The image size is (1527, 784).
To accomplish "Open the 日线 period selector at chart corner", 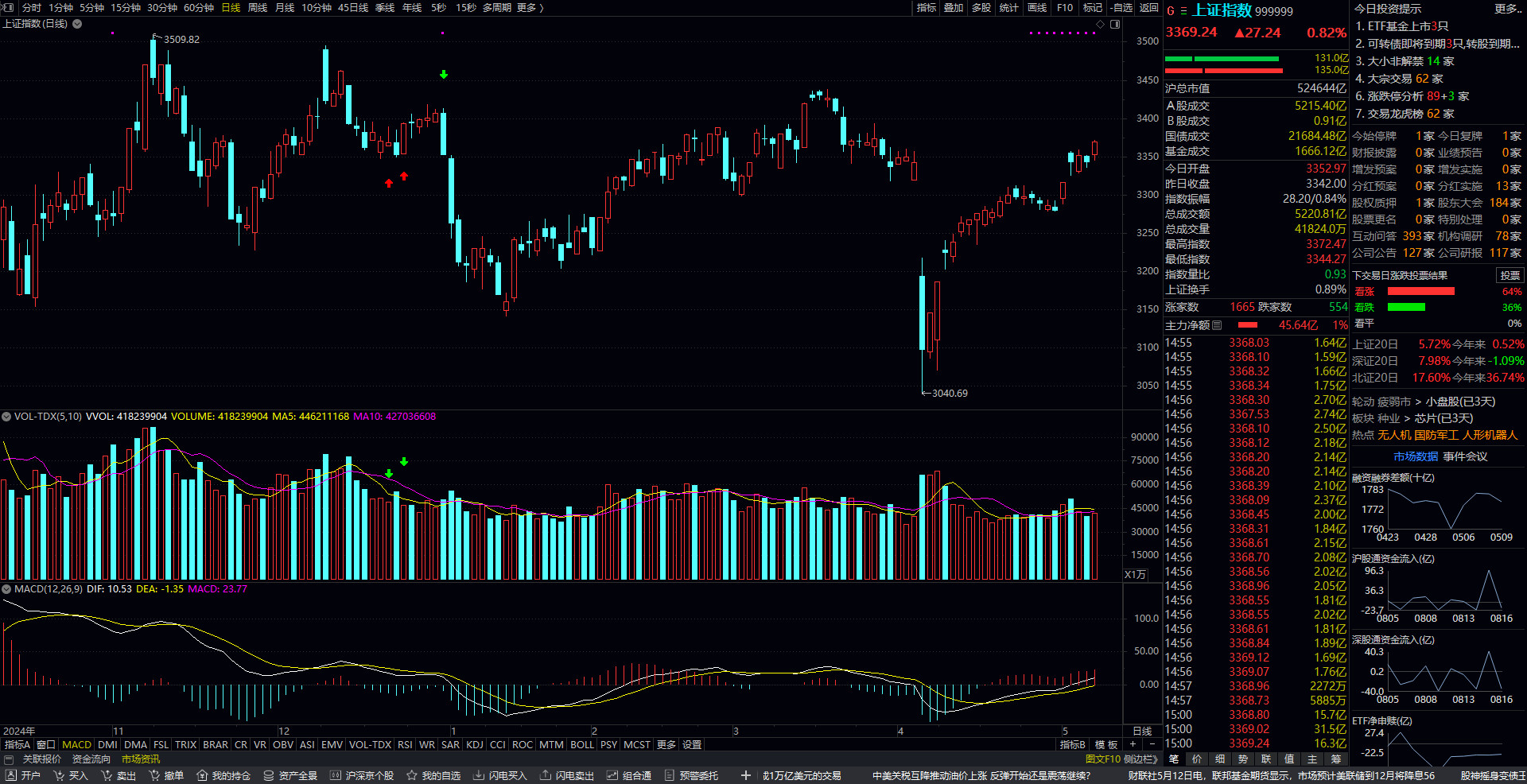I will point(1142,732).
